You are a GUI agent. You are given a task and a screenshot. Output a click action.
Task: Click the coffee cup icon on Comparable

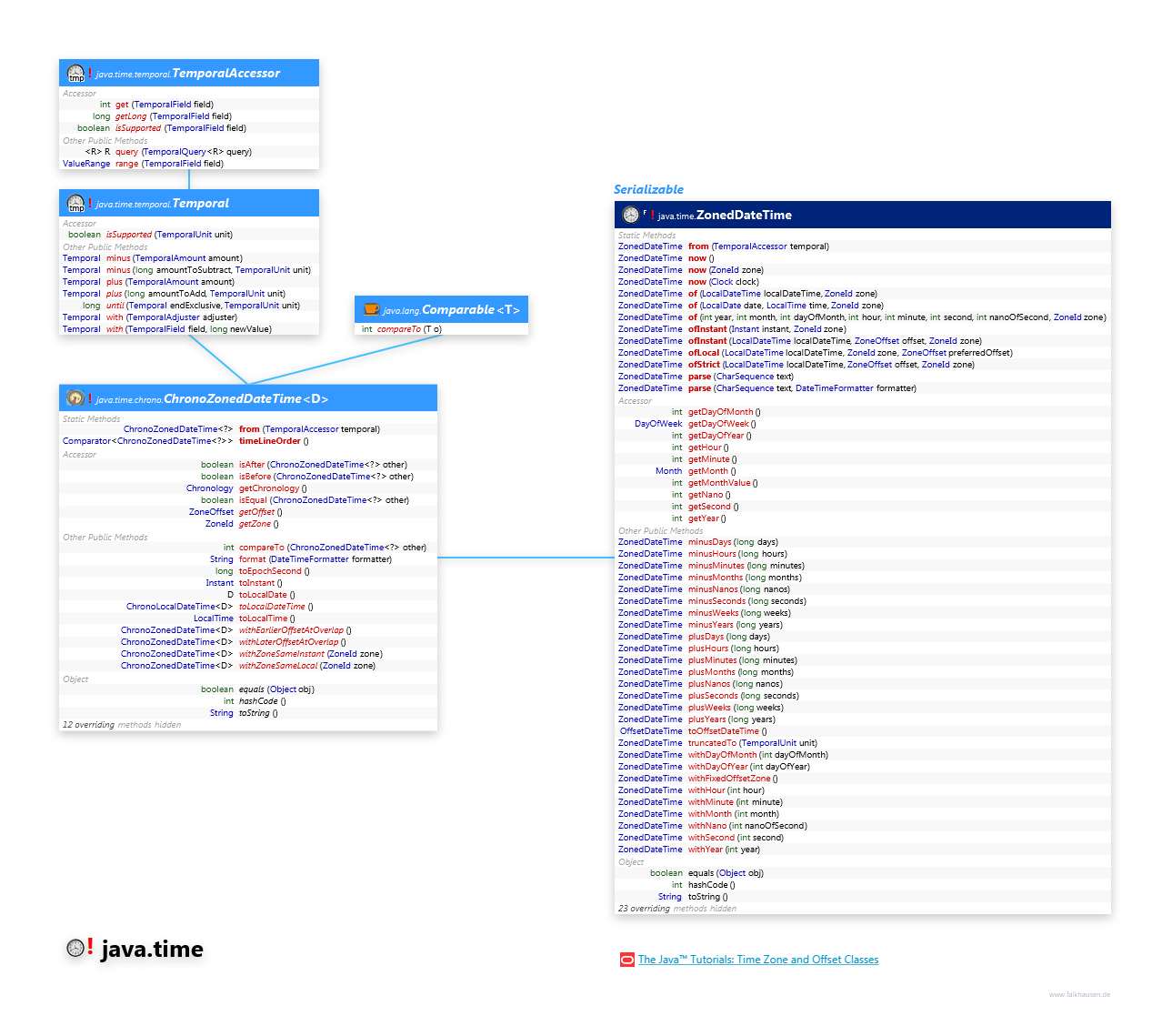tap(371, 309)
